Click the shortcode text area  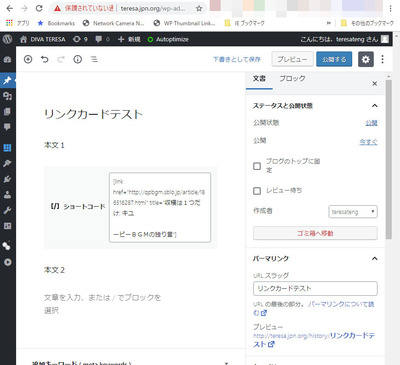(160, 207)
